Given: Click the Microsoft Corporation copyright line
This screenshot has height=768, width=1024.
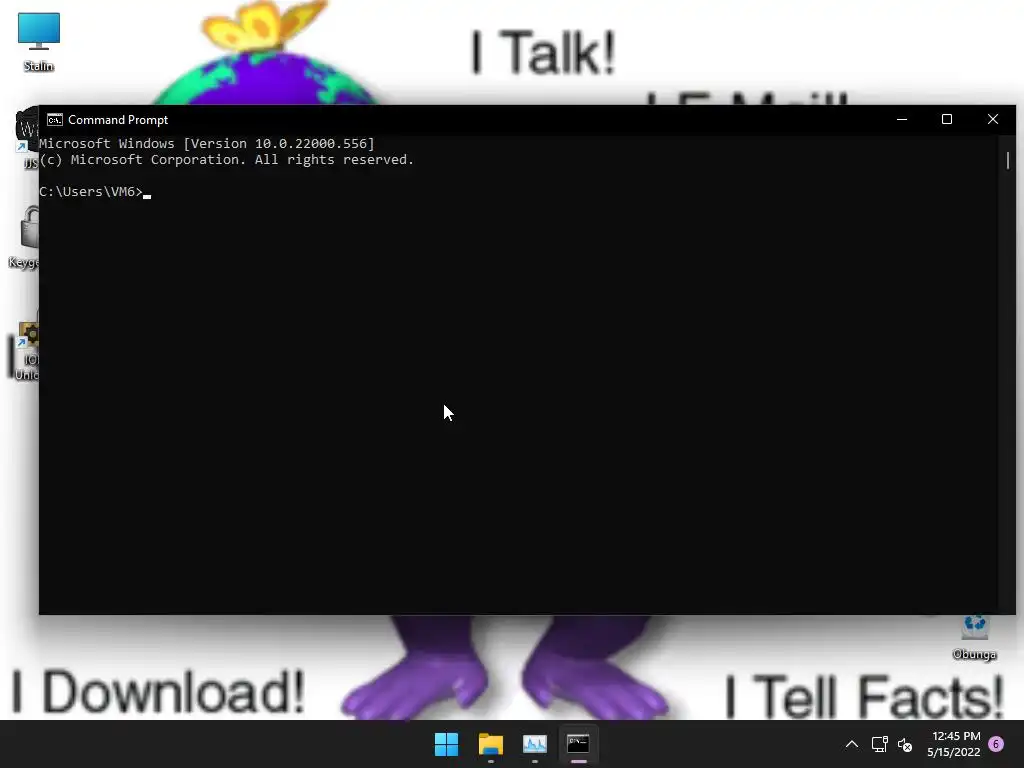Looking at the screenshot, I should coord(227,160).
